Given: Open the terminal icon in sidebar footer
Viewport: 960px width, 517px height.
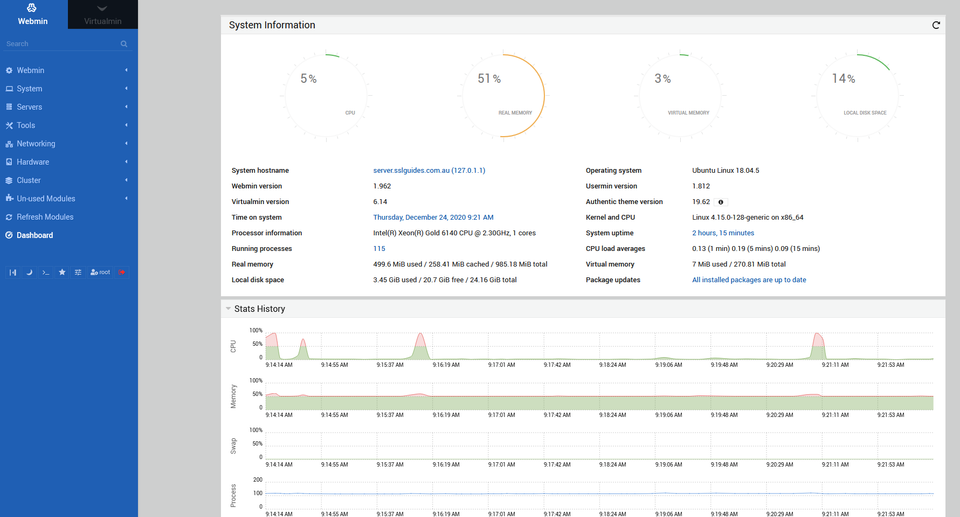Looking at the screenshot, I should tap(45, 272).
